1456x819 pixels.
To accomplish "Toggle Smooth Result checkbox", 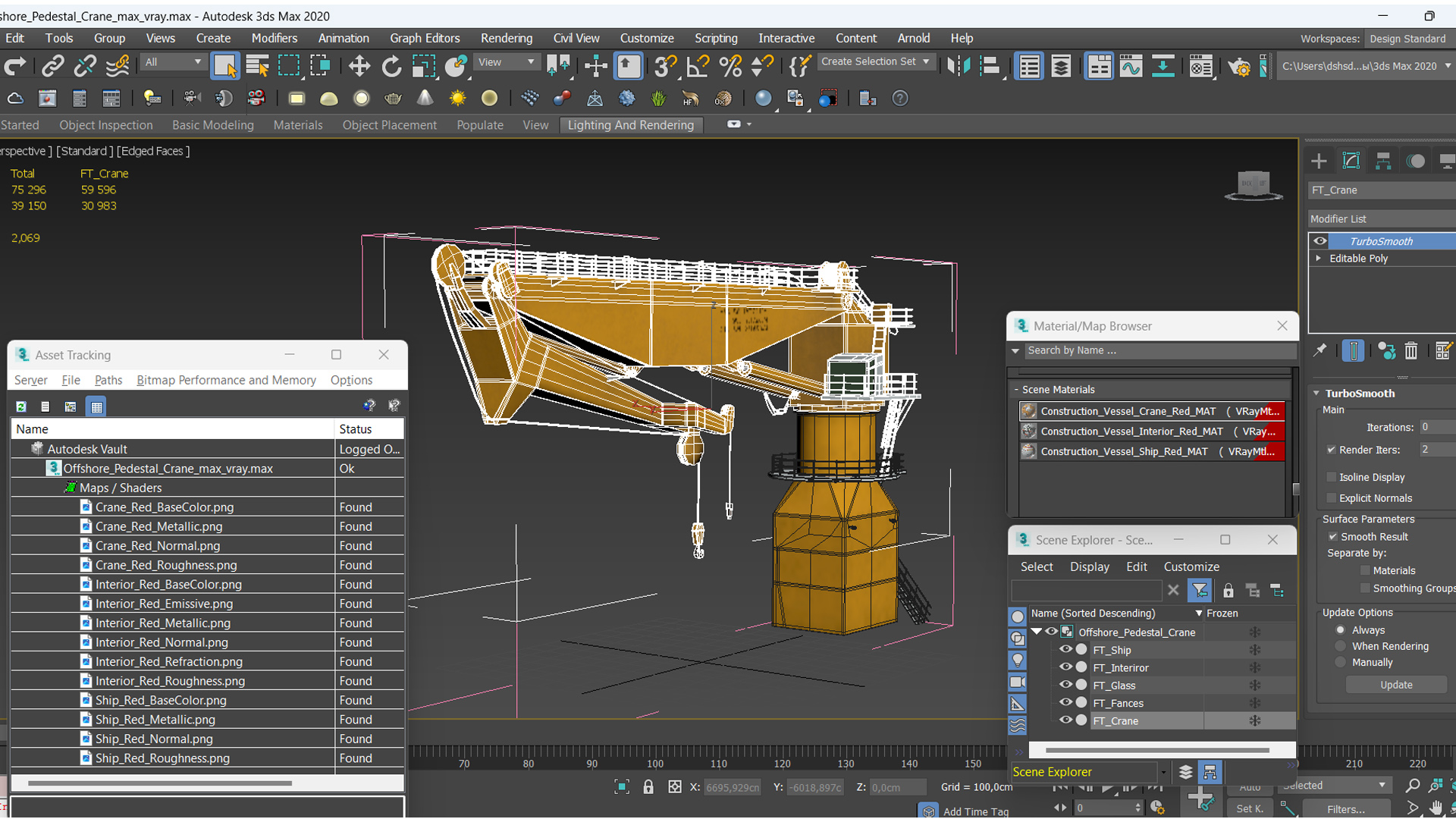I will pos(1332,536).
